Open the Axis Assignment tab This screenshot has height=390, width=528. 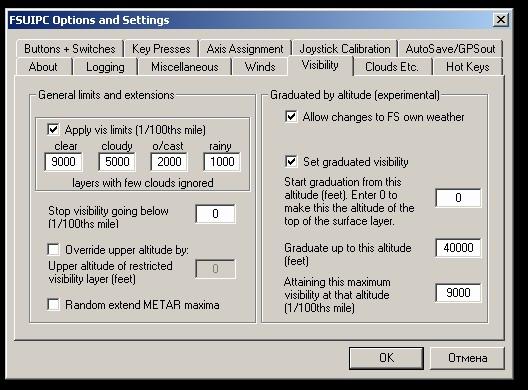pos(245,49)
